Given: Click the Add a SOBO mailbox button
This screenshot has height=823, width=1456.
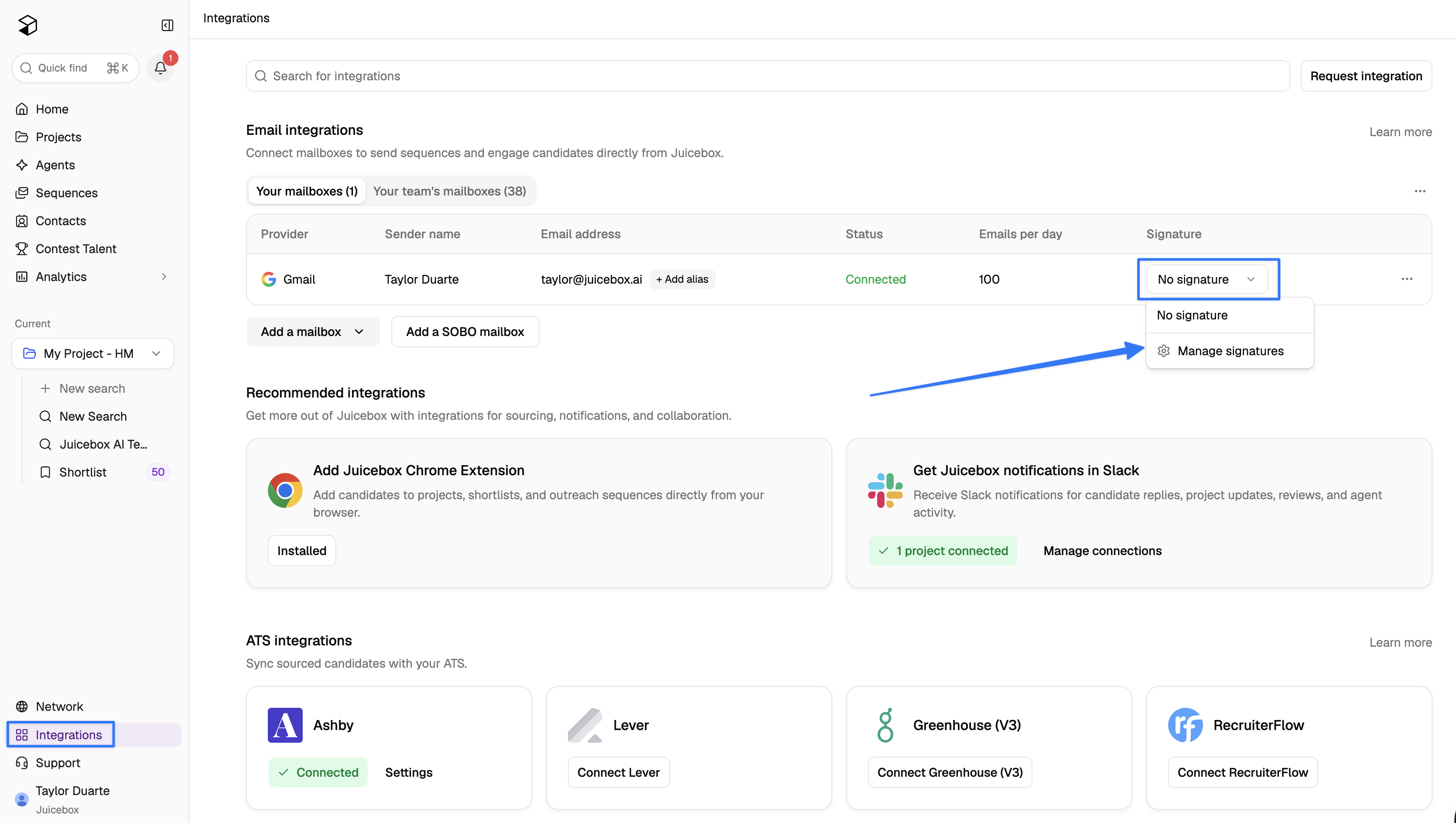Looking at the screenshot, I should tap(465, 332).
